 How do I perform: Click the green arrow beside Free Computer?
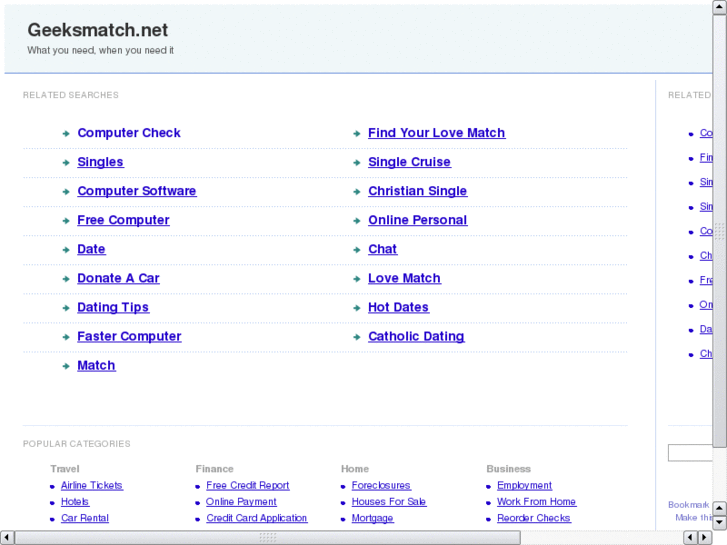click(x=66, y=221)
